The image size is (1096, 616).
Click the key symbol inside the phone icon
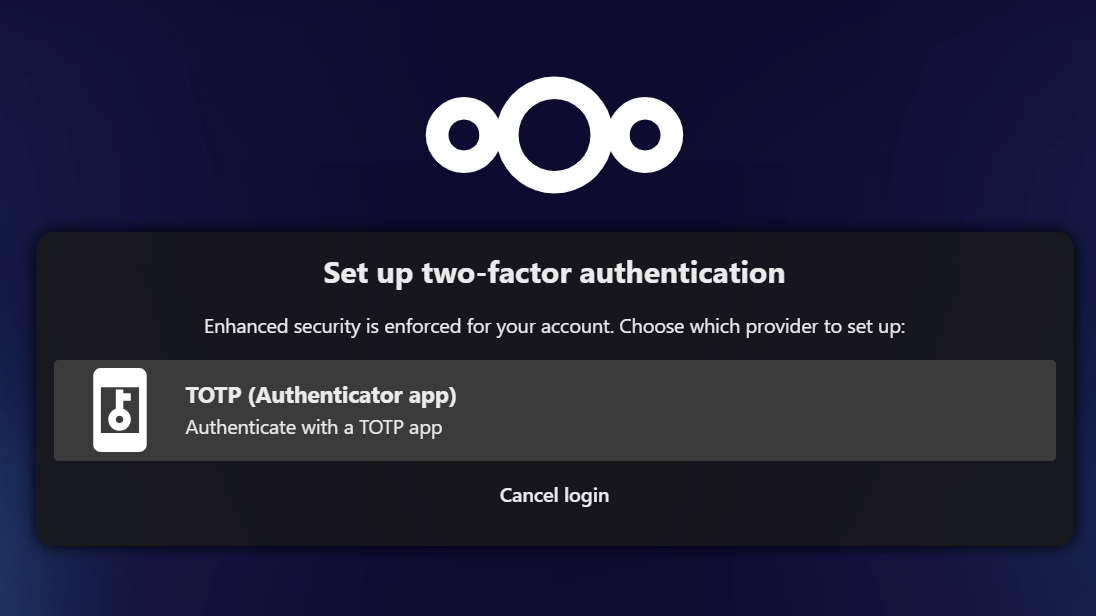click(120, 409)
